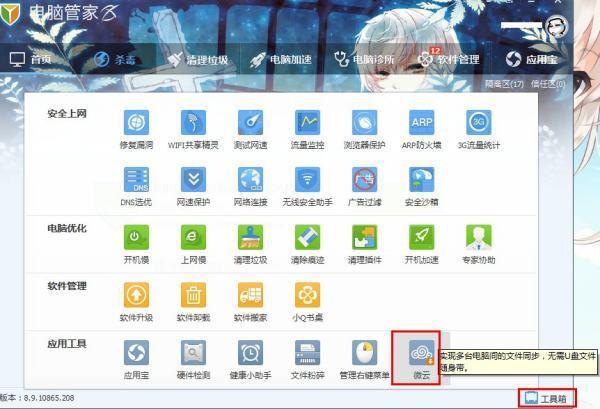Open 3G流量统计 tool
The height and width of the screenshot is (409, 600).
[x=479, y=129]
